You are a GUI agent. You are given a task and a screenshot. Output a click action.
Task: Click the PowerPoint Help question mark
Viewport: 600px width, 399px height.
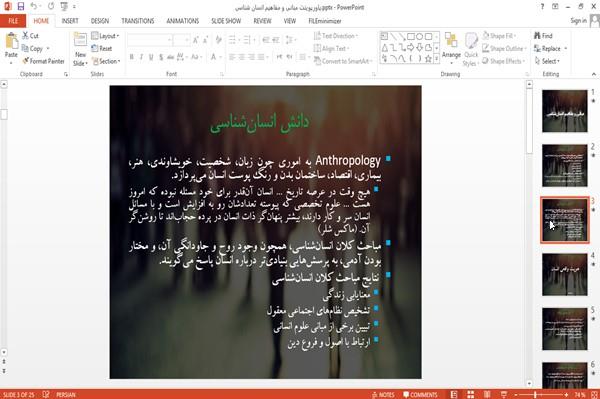[542, 7]
